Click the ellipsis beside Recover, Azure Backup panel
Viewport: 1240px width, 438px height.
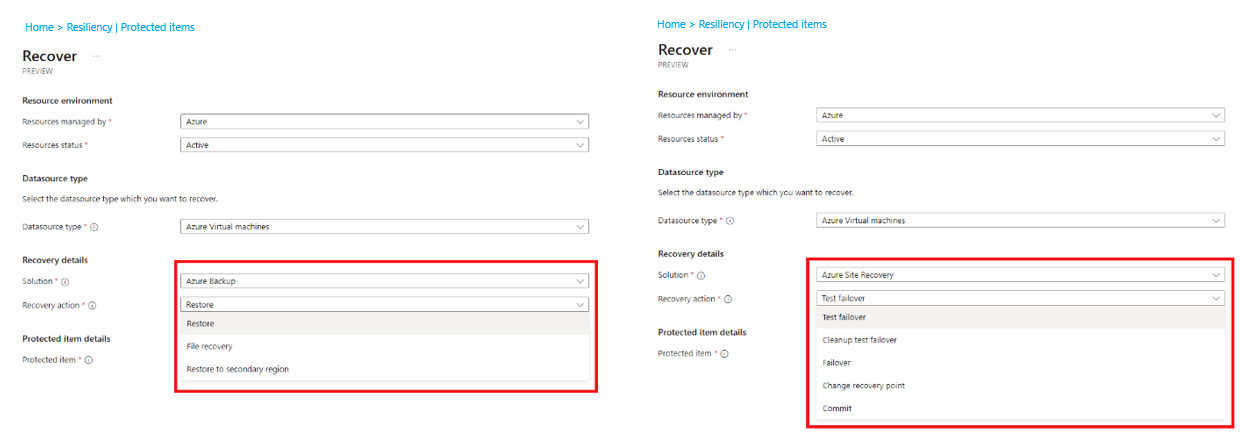click(x=97, y=57)
